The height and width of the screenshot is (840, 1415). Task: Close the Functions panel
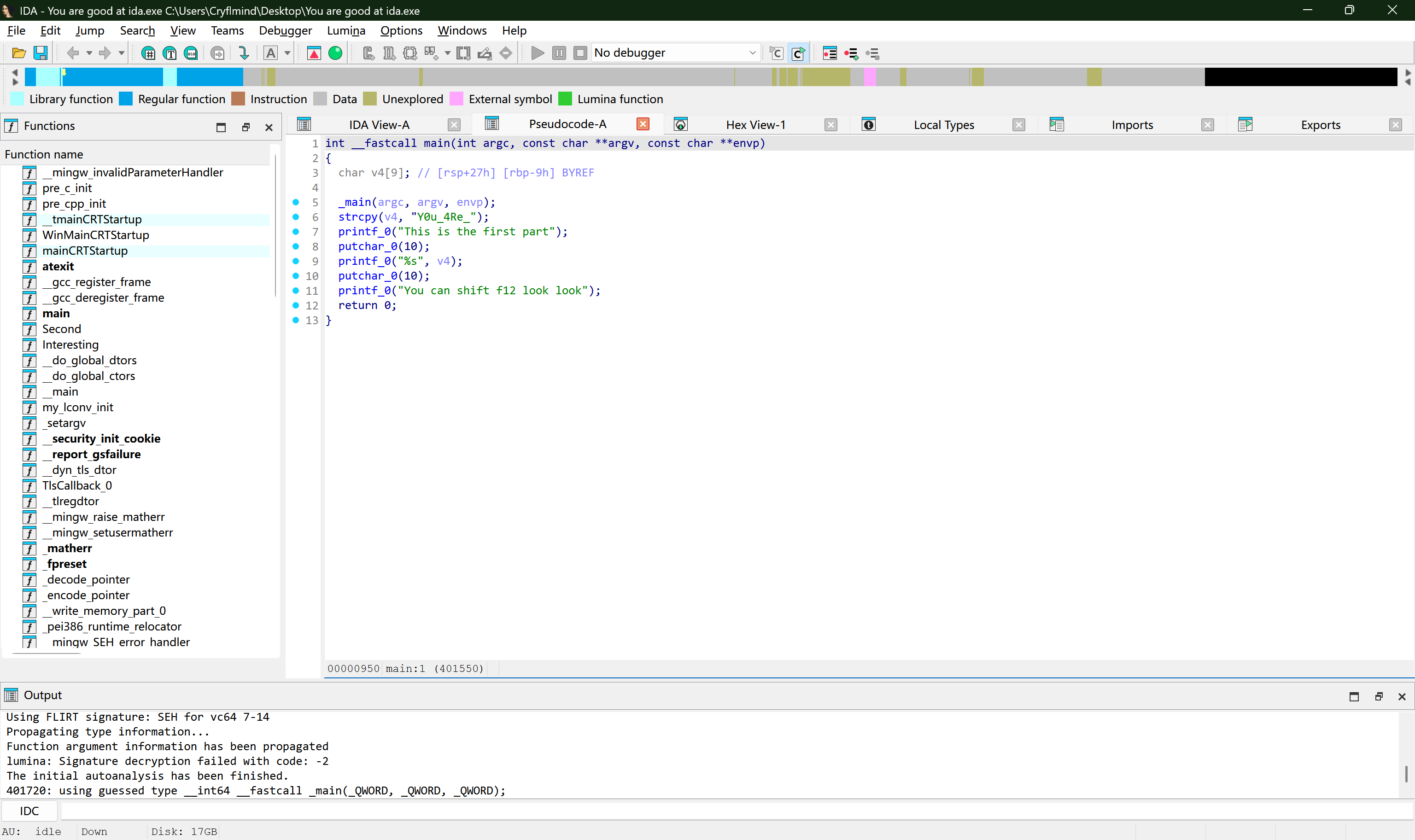coord(269,128)
